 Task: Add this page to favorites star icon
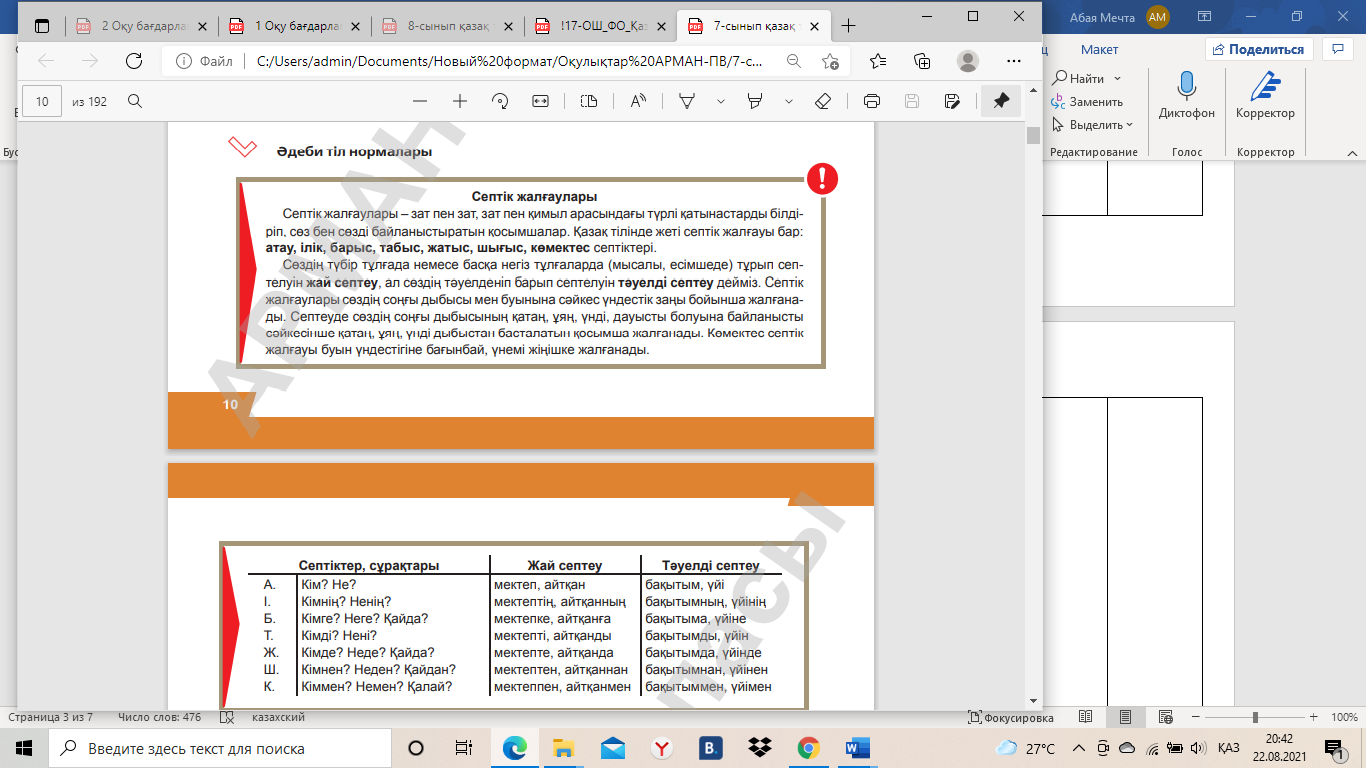[x=830, y=61]
